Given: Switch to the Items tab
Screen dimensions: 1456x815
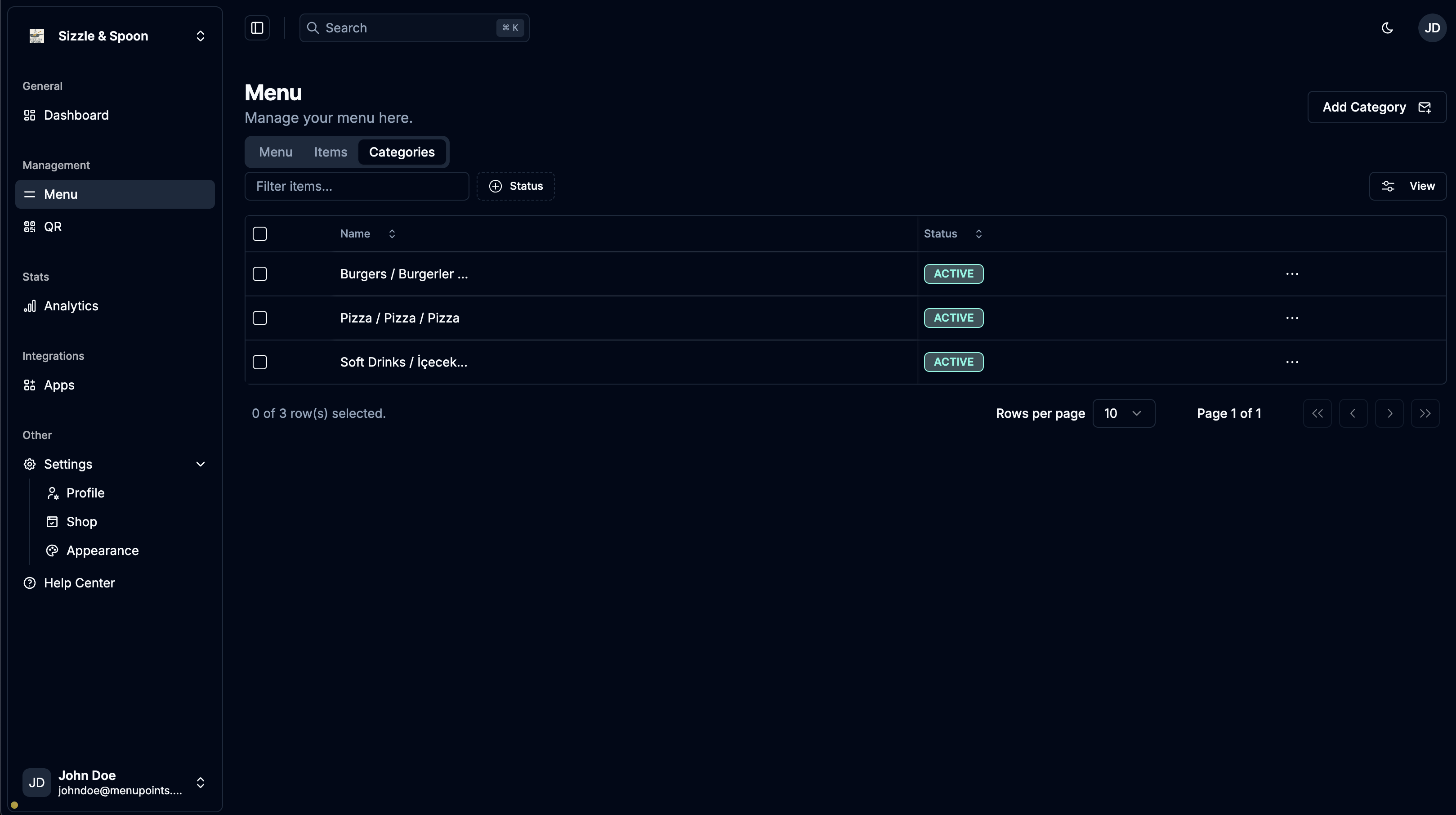Looking at the screenshot, I should [x=331, y=152].
